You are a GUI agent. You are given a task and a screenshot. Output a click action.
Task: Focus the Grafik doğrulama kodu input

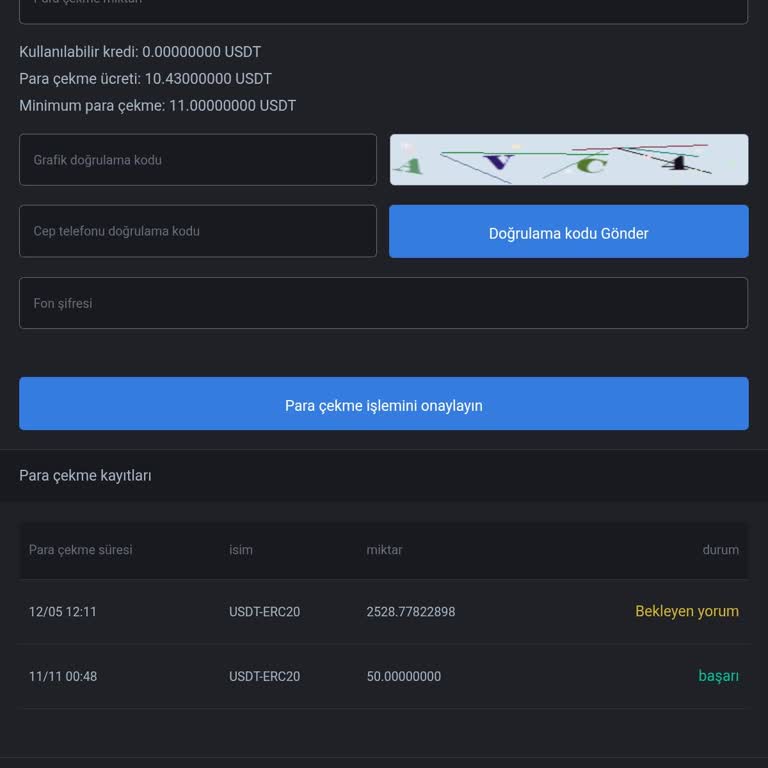198,160
